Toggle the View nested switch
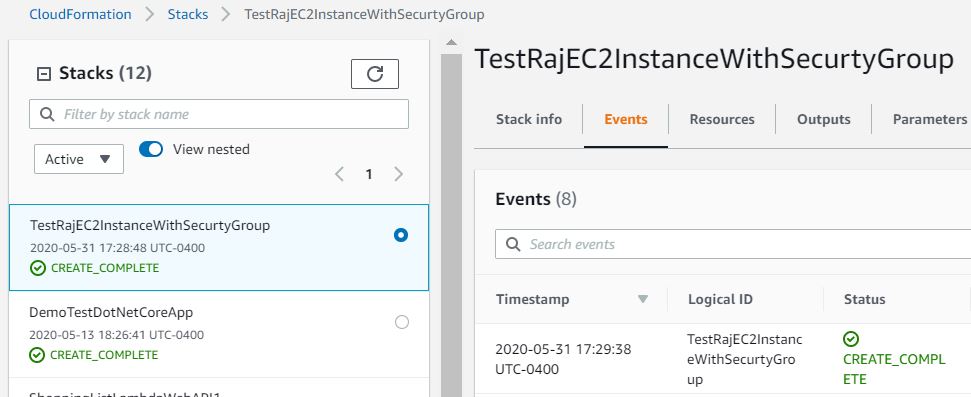This screenshot has width=971, height=397. click(x=150, y=149)
